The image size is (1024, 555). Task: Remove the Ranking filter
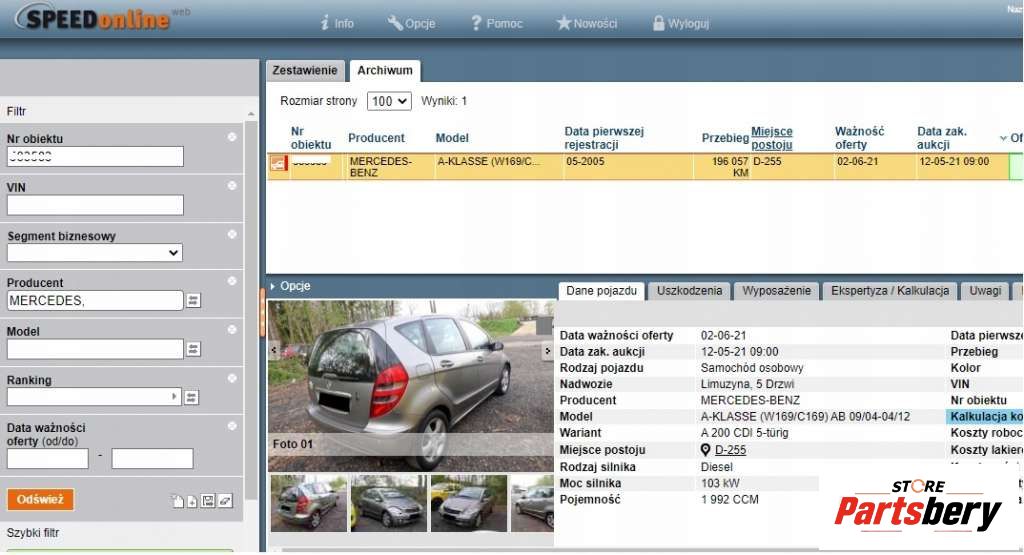click(232, 378)
